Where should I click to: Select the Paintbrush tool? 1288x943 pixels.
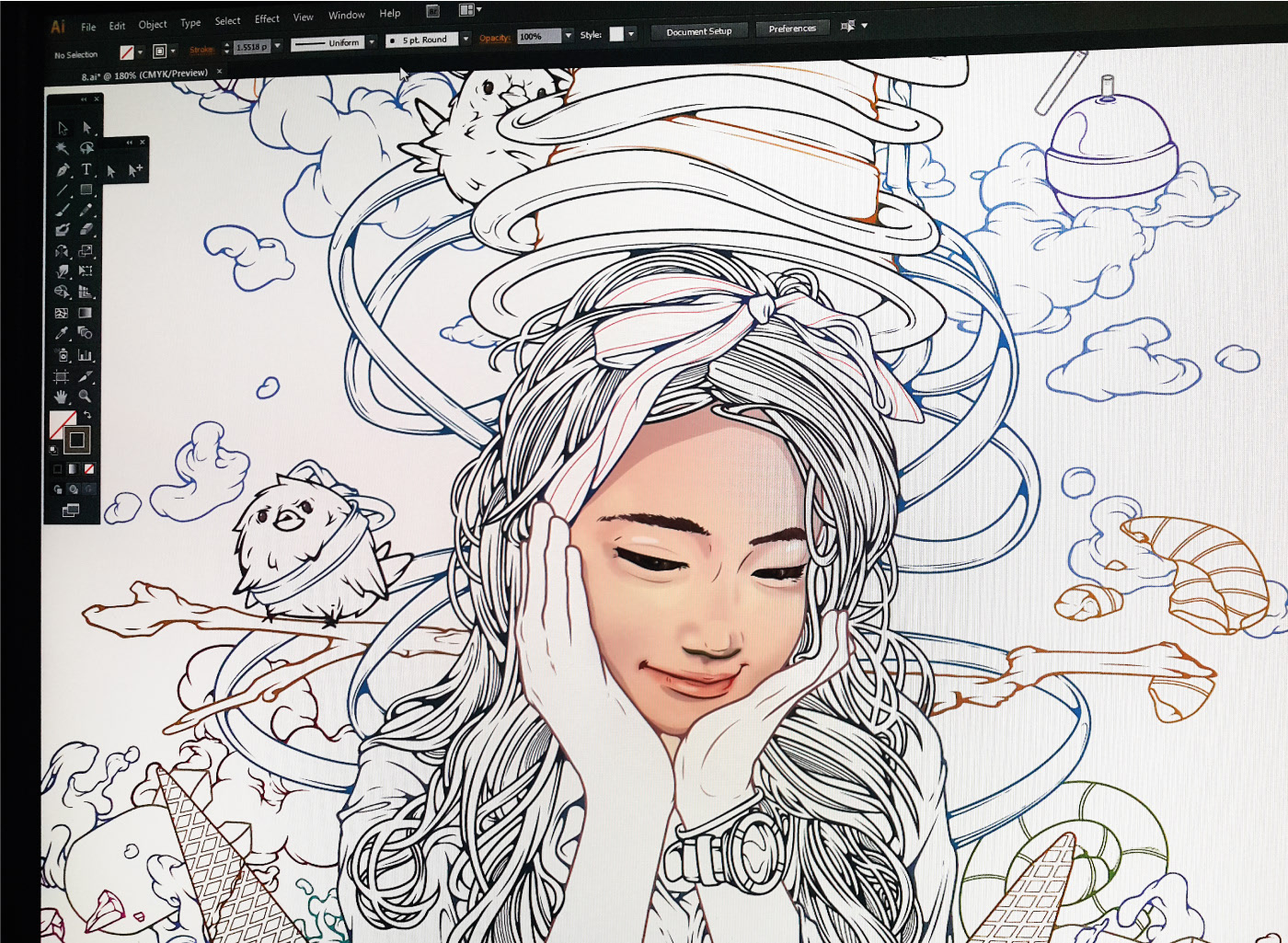tap(63, 211)
